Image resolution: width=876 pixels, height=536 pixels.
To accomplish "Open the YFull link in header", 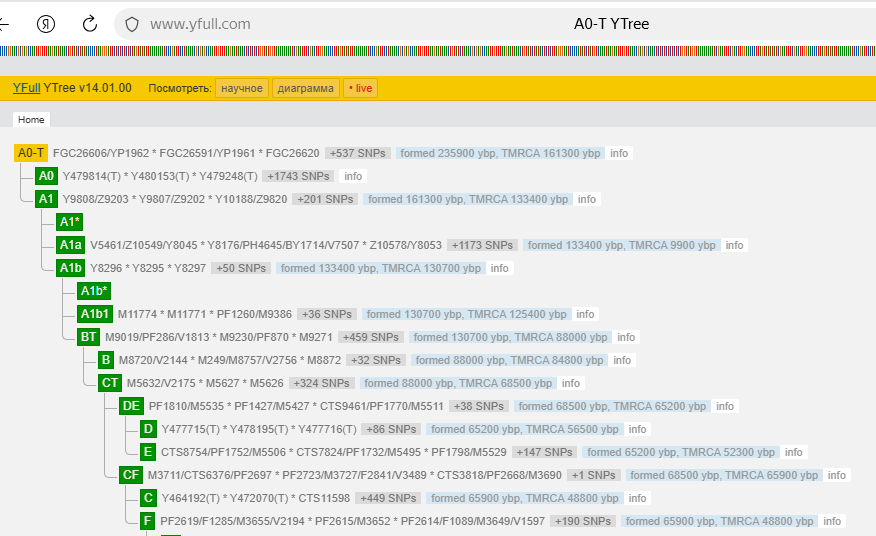I will click(x=26, y=88).
